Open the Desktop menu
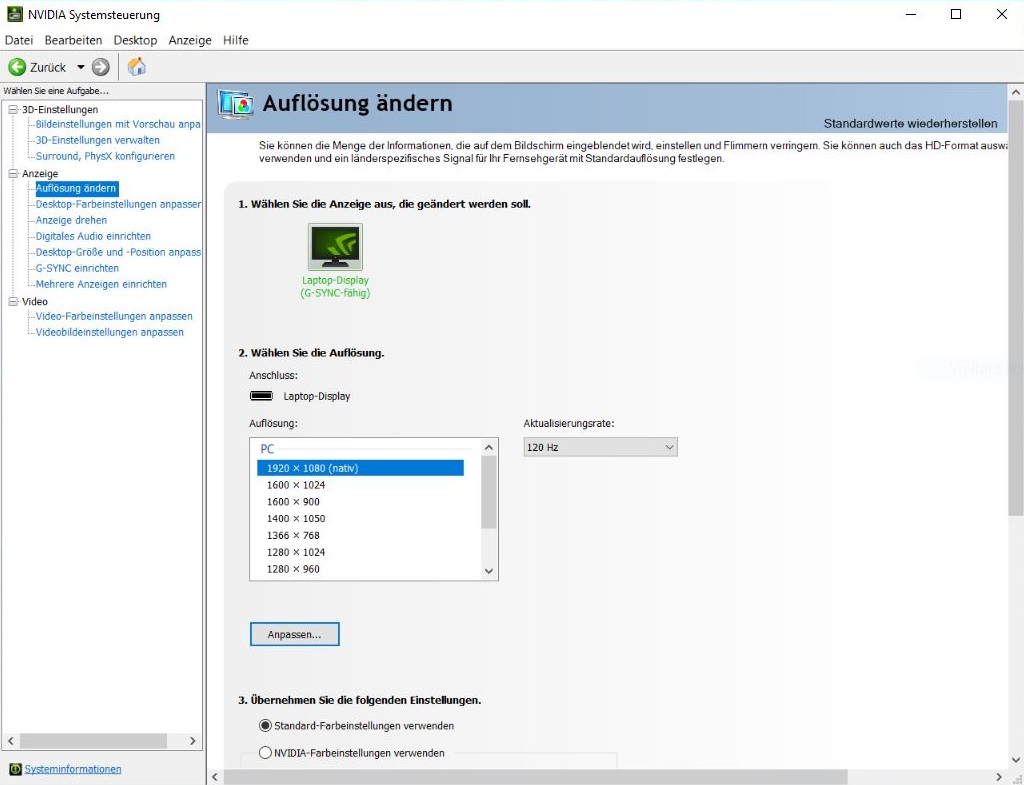Viewport: 1024px width, 785px height. pos(135,40)
